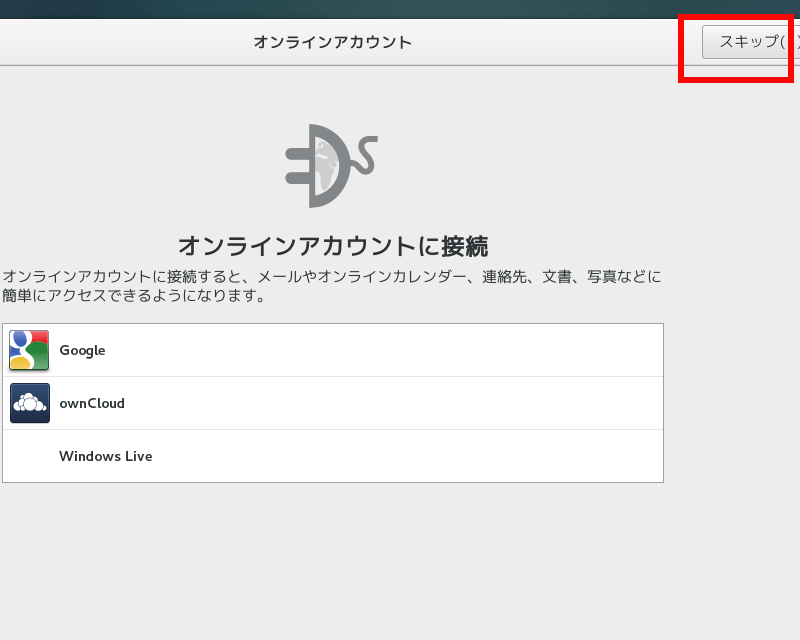Click the dark top panel strip
Image resolution: width=800 pixels, height=640 pixels.
tap(400, 9)
